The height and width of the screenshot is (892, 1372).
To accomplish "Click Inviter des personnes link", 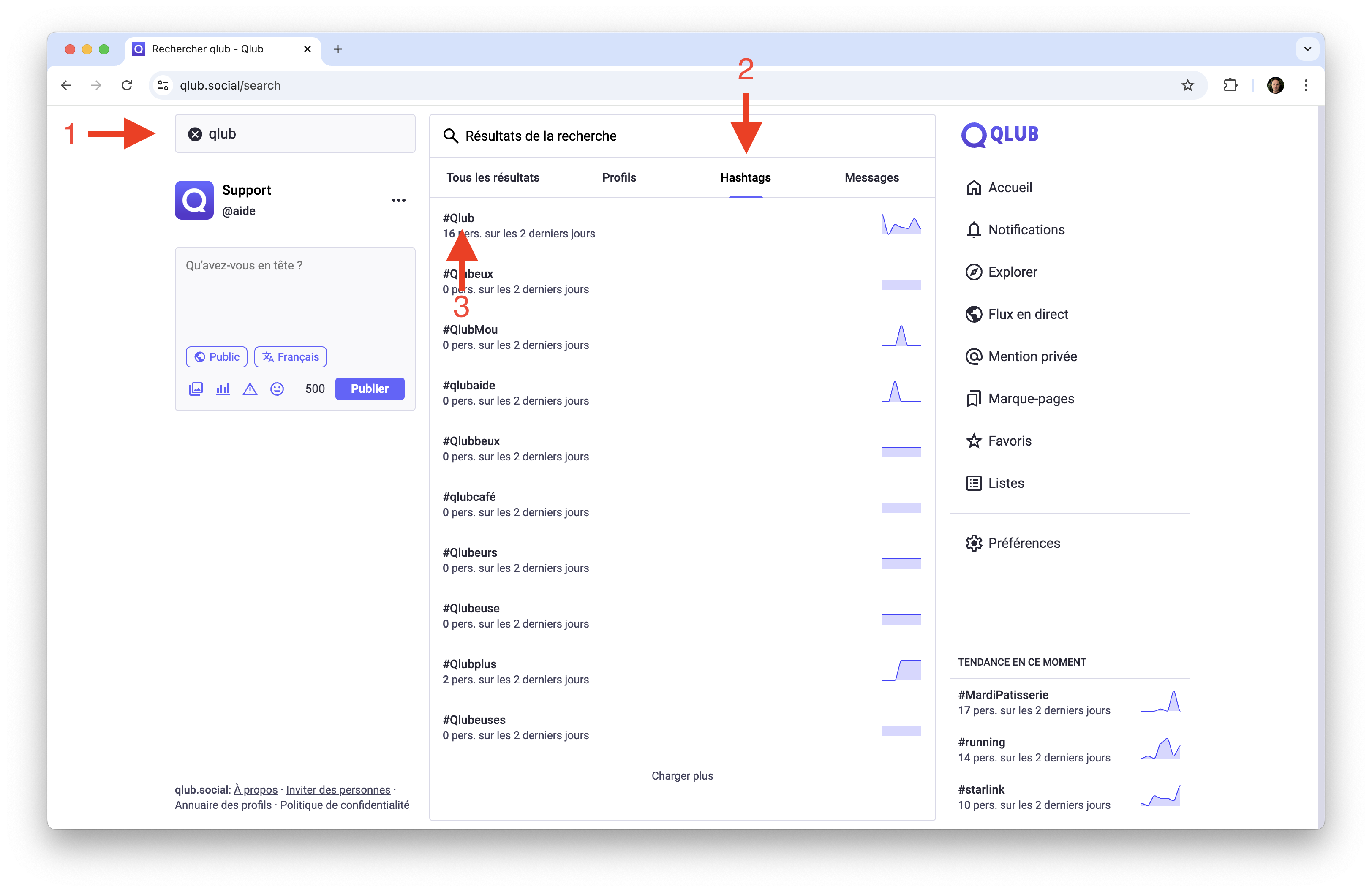I will coord(338,789).
